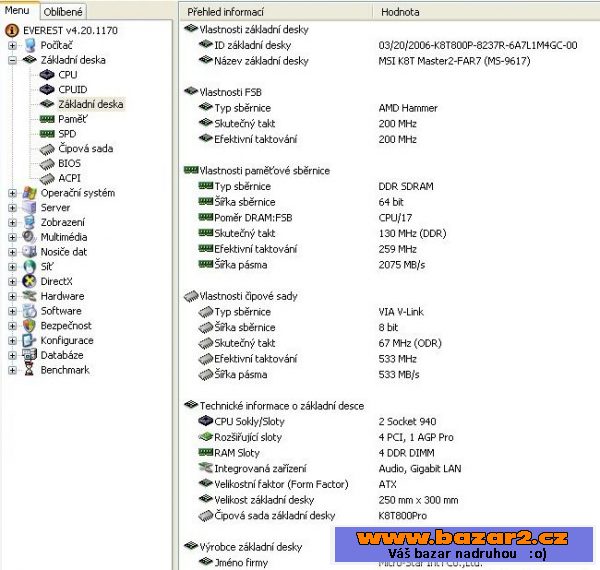This screenshot has height=570, width=600.
Task: Expand the Server node
Action: tap(12, 208)
